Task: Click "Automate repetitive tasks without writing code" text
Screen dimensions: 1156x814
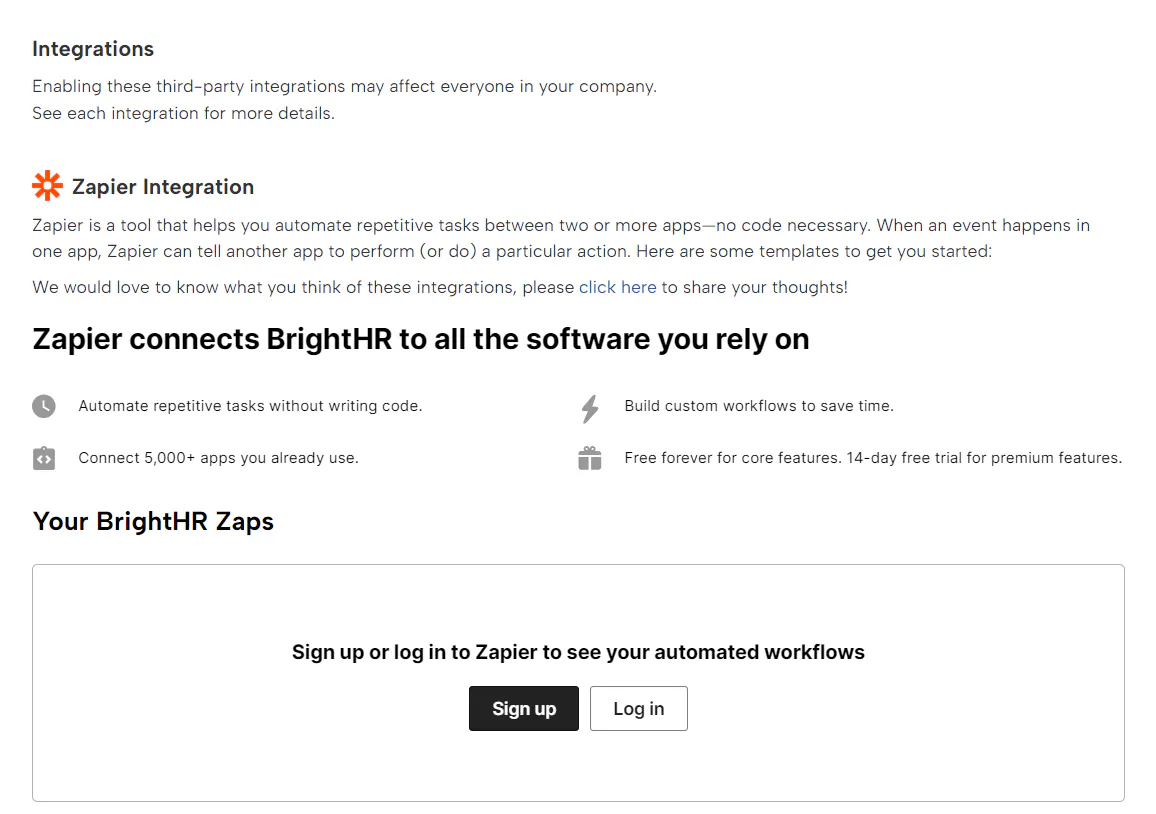Action: (x=250, y=406)
